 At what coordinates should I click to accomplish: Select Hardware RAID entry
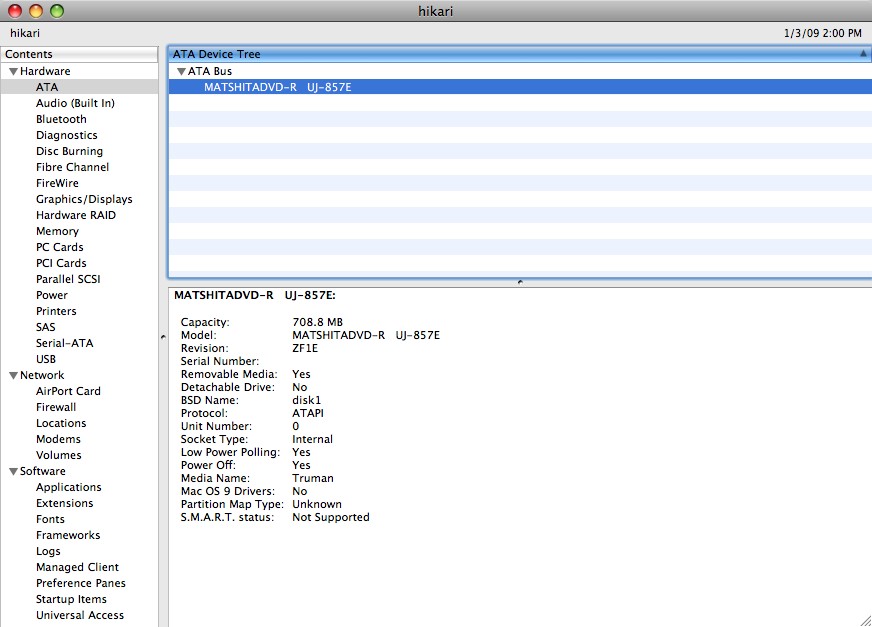pyautogui.click(x=76, y=215)
